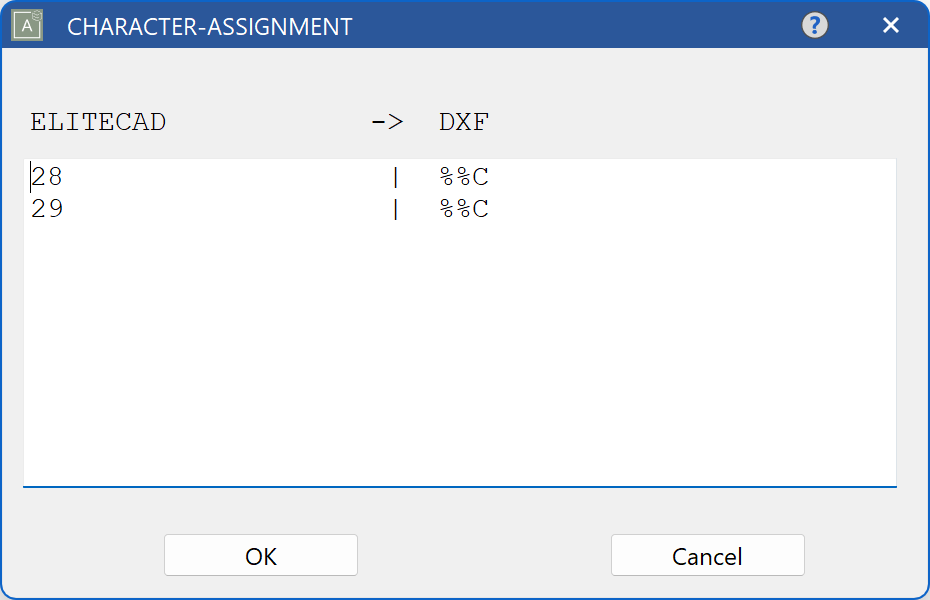Dismiss the dialog using Cancel
This screenshot has width=930, height=600.
707,555
